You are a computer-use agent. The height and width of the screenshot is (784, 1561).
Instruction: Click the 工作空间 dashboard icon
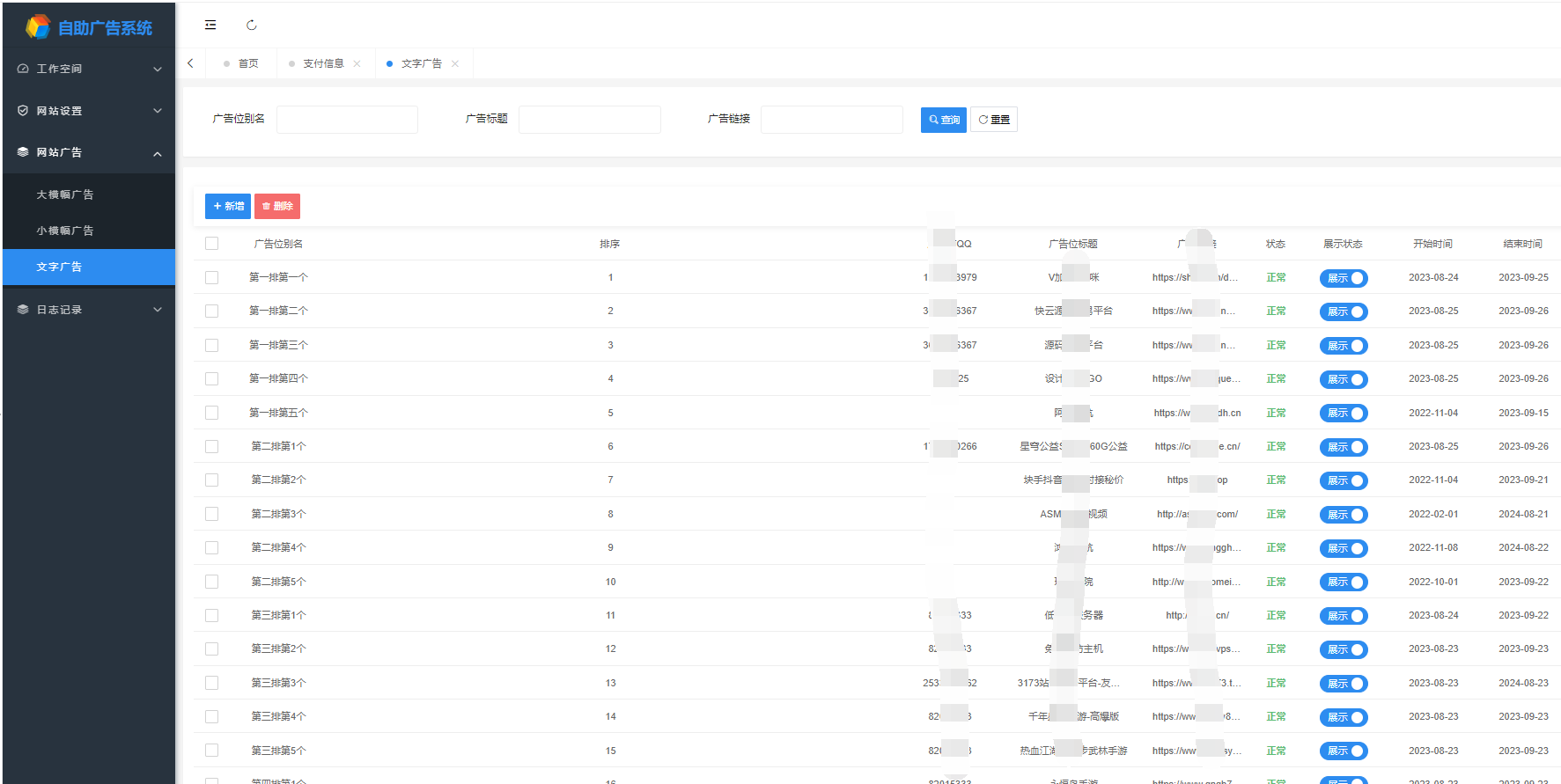pos(23,69)
